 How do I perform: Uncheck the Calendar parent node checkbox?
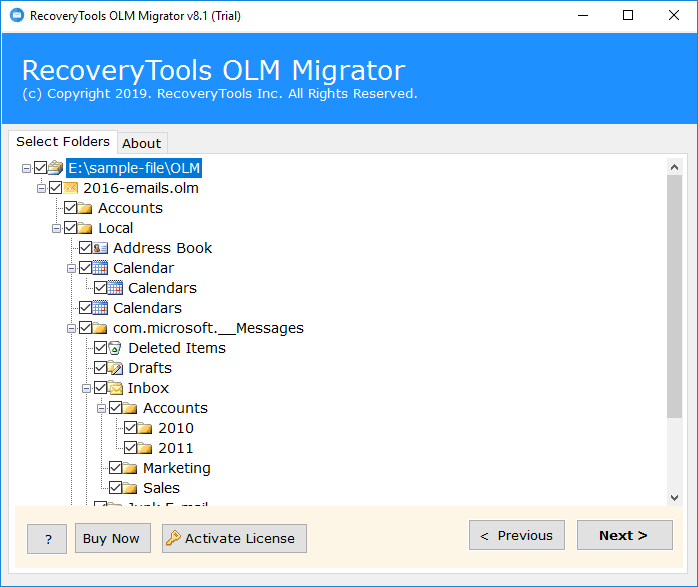(85, 268)
